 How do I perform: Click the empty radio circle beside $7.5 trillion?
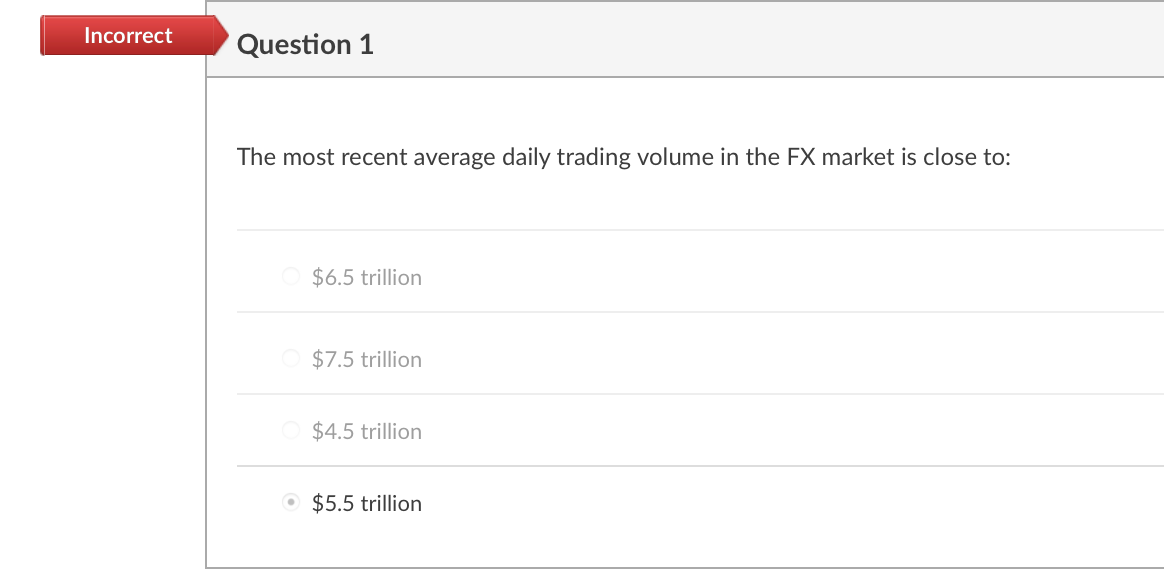click(290, 358)
